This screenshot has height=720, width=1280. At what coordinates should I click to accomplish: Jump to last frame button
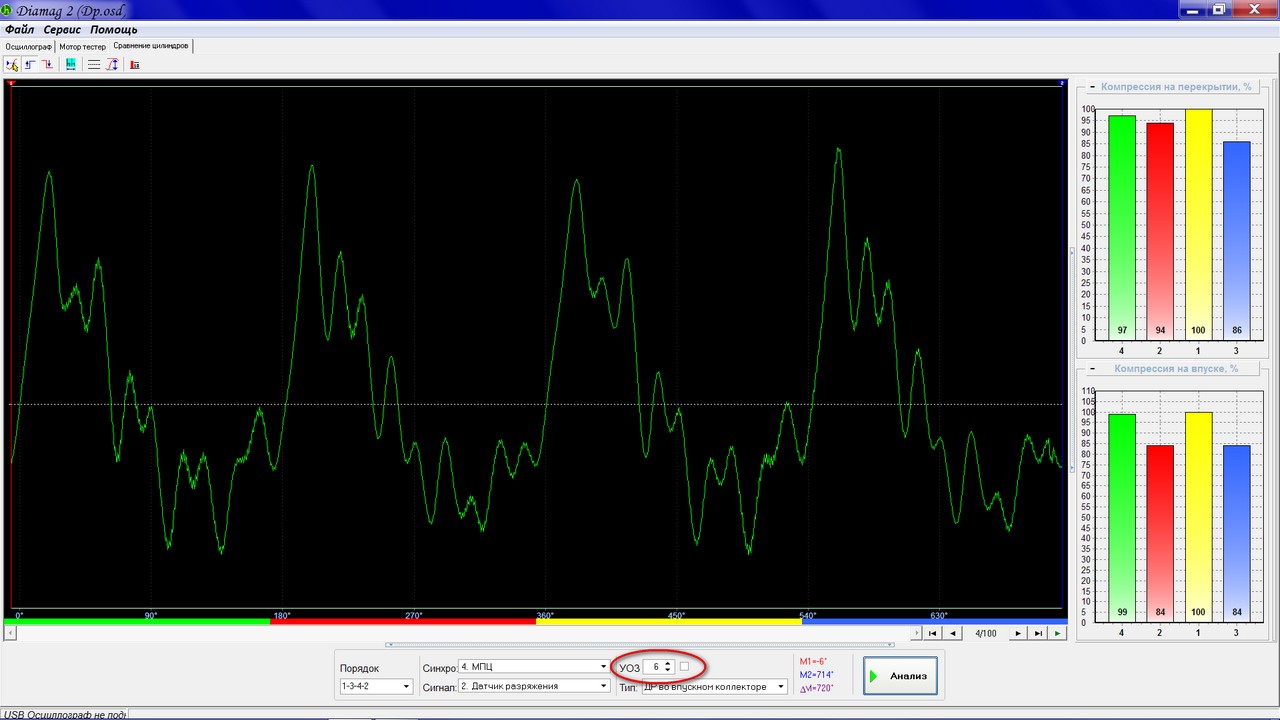click(1038, 633)
